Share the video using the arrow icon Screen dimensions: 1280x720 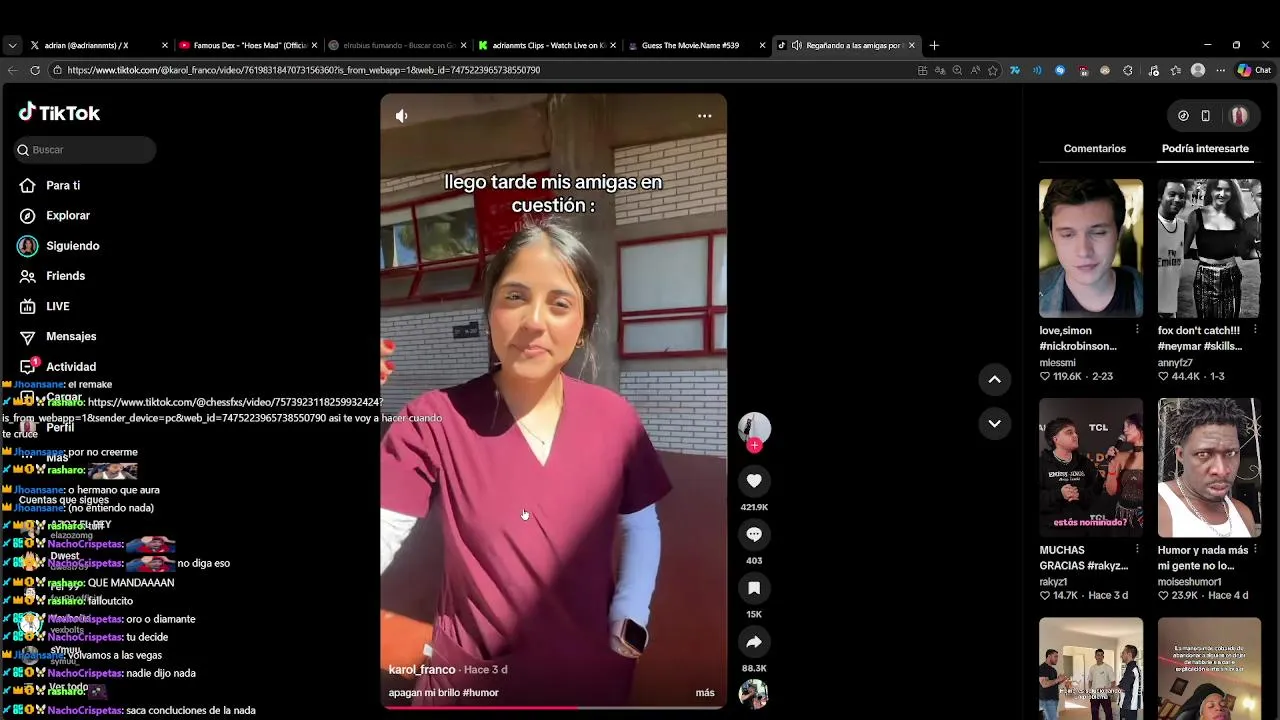tap(754, 642)
